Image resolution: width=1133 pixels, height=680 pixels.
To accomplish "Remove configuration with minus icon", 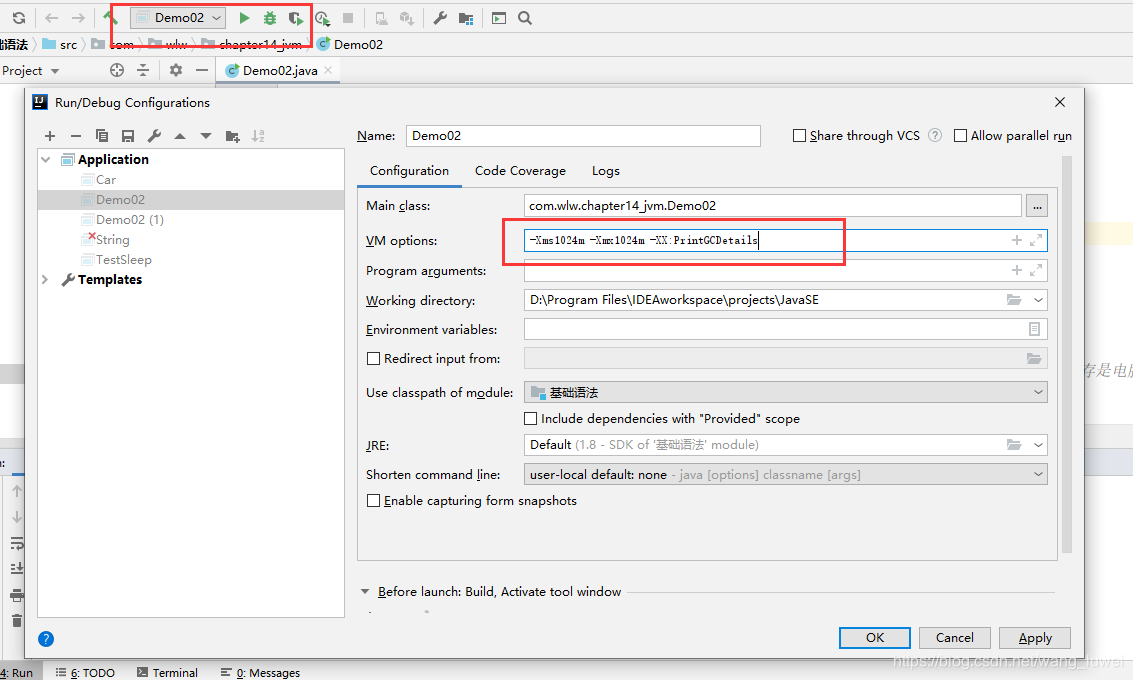I will pos(76,136).
